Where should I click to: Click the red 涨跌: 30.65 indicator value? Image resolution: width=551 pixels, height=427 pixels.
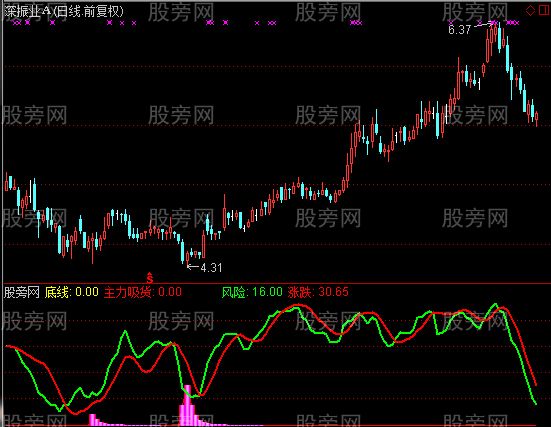[x=318, y=292]
